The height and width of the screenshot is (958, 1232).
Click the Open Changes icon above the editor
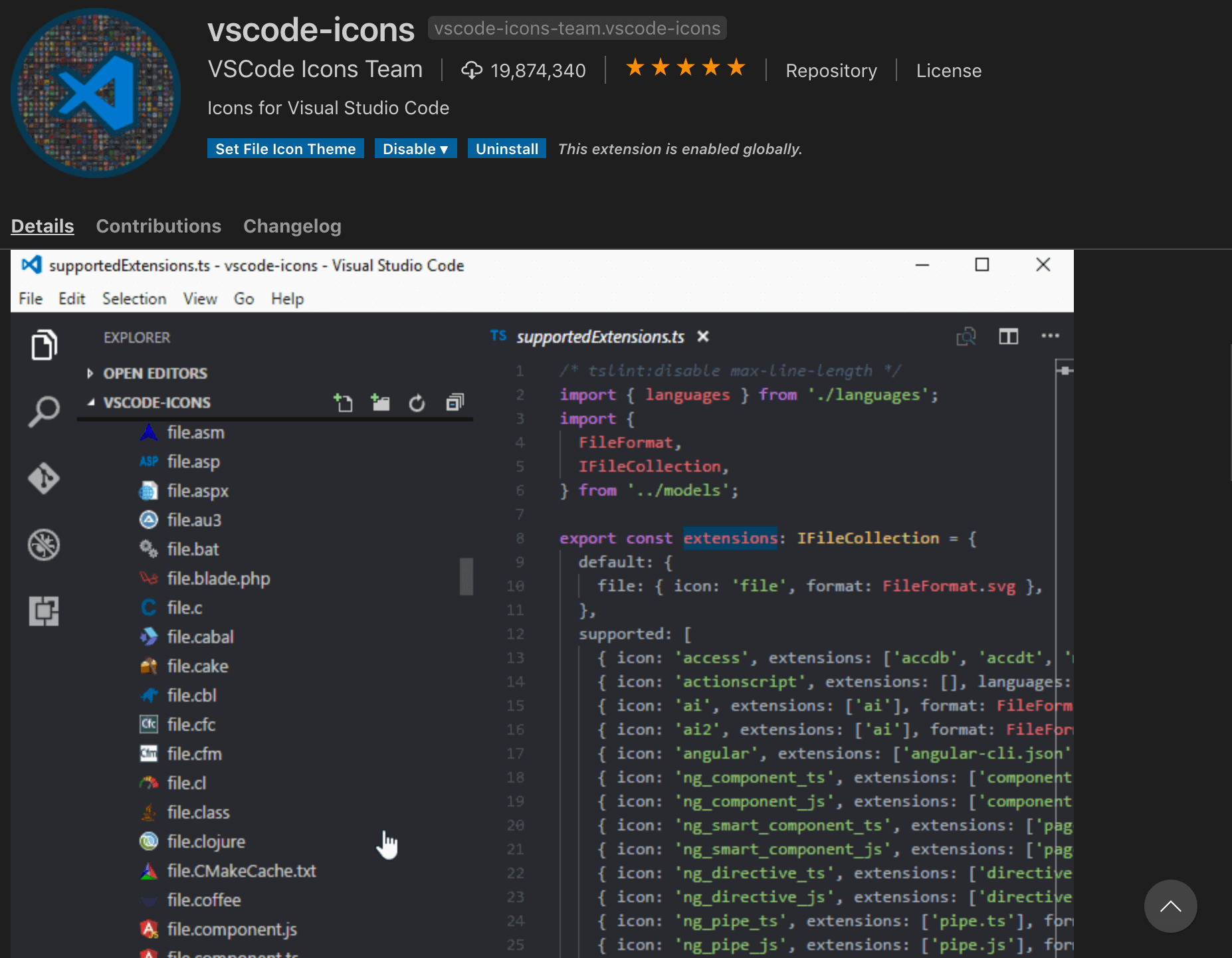[x=966, y=337]
